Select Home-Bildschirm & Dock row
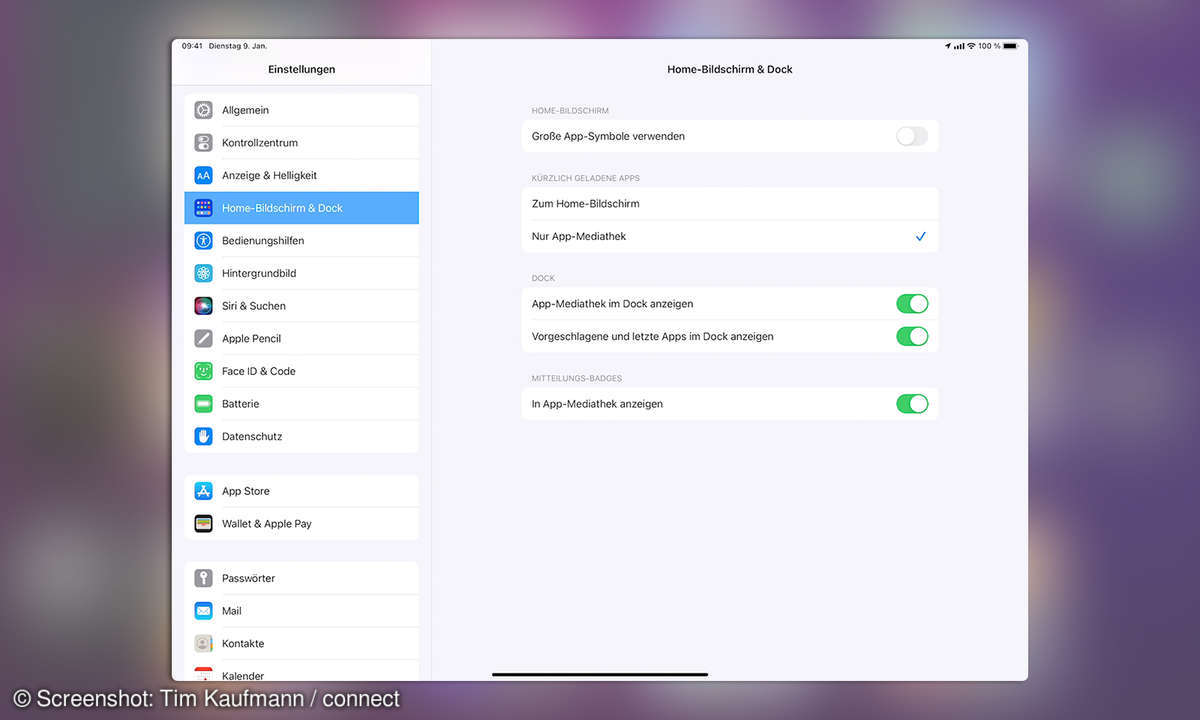The image size is (1200, 720). click(302, 208)
